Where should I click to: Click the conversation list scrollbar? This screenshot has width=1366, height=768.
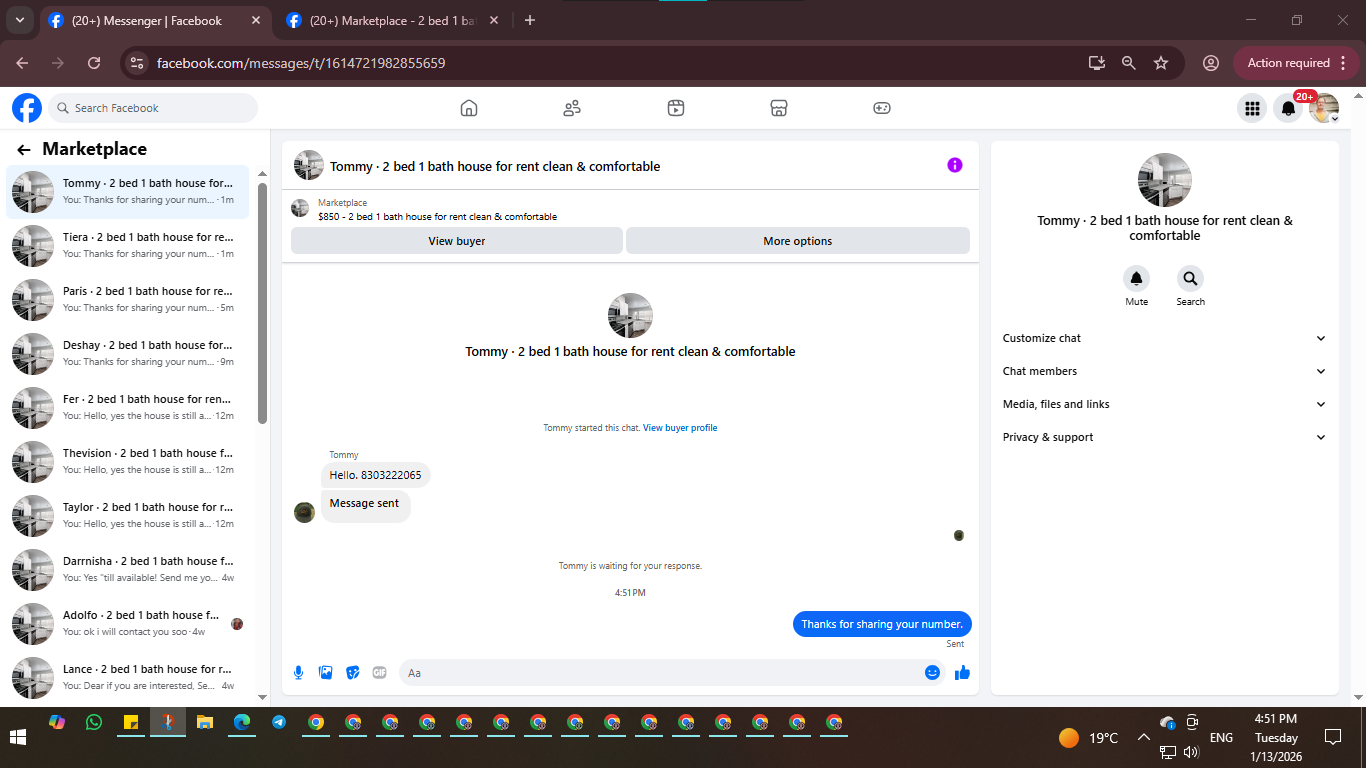tap(263, 303)
